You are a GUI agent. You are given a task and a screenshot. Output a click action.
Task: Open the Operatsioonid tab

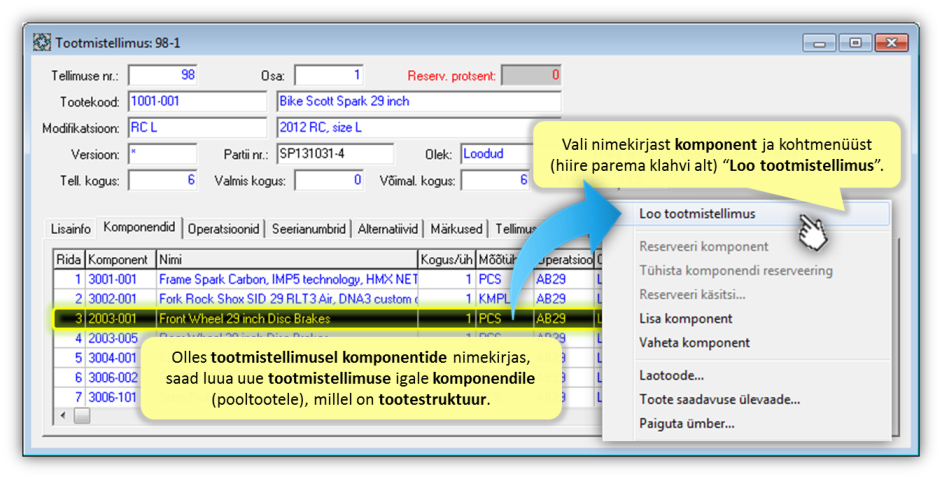point(226,229)
